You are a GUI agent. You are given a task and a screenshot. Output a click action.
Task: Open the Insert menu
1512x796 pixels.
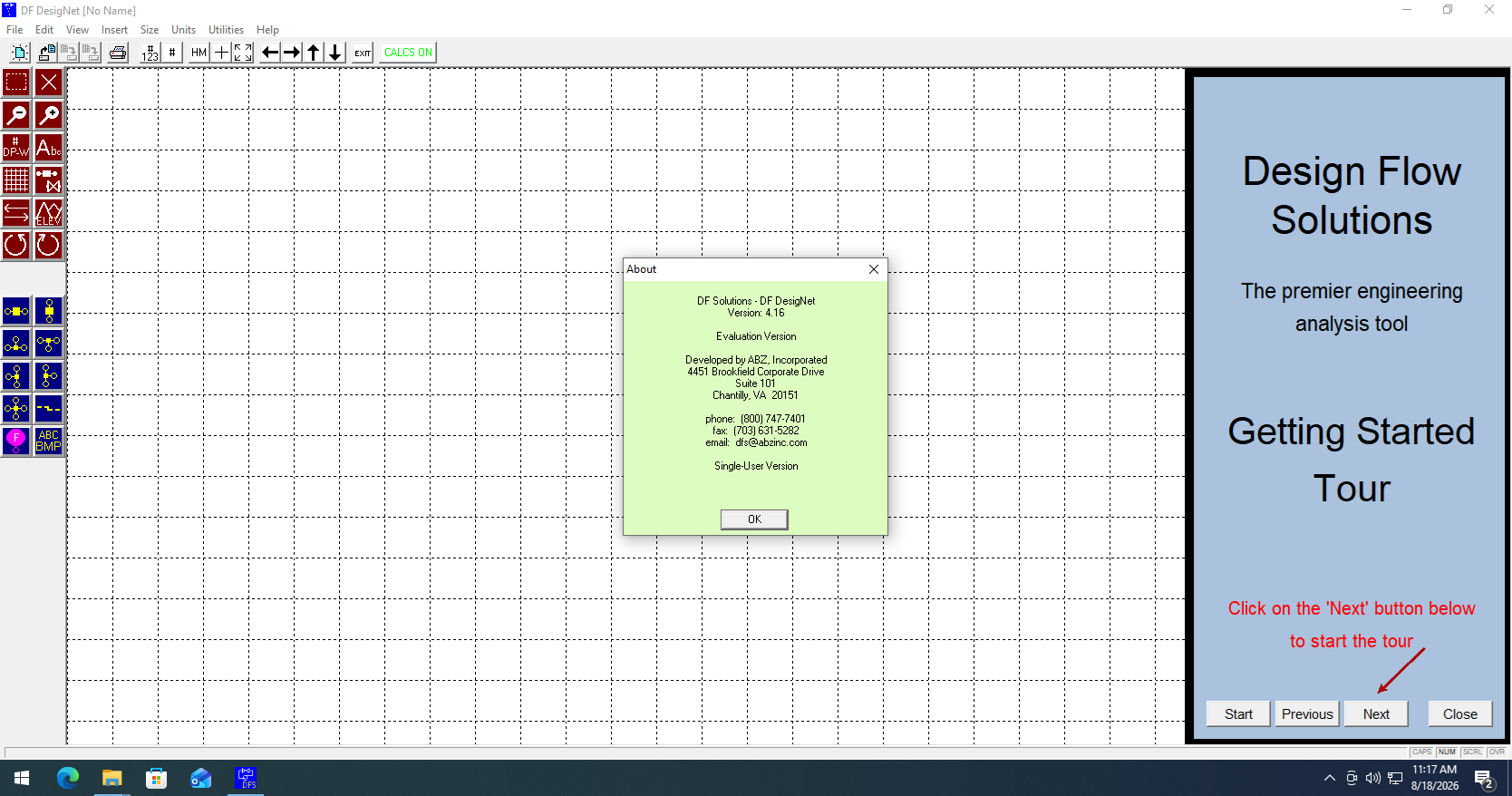pos(114,30)
